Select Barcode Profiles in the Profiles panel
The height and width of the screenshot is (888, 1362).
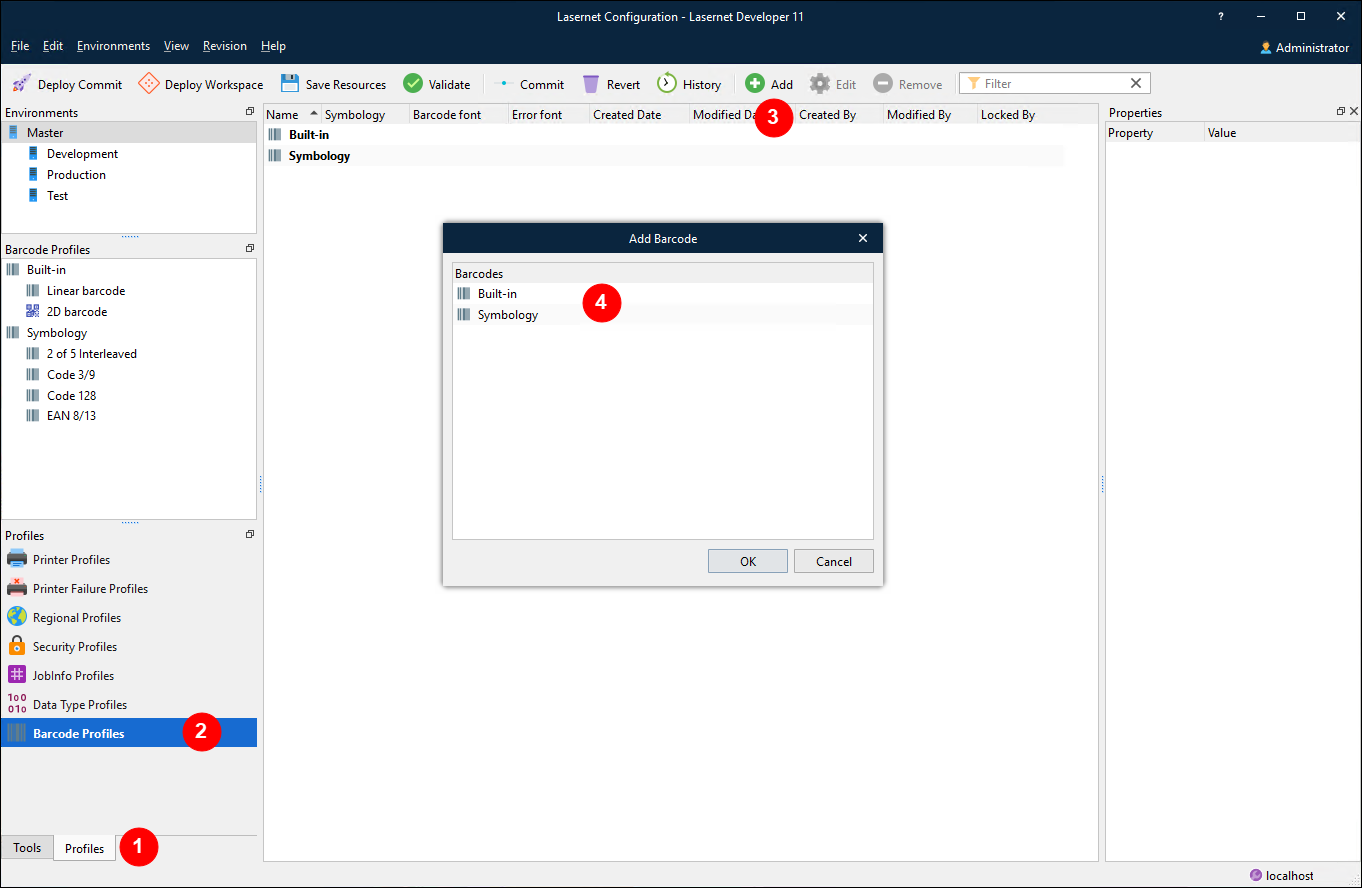129,733
